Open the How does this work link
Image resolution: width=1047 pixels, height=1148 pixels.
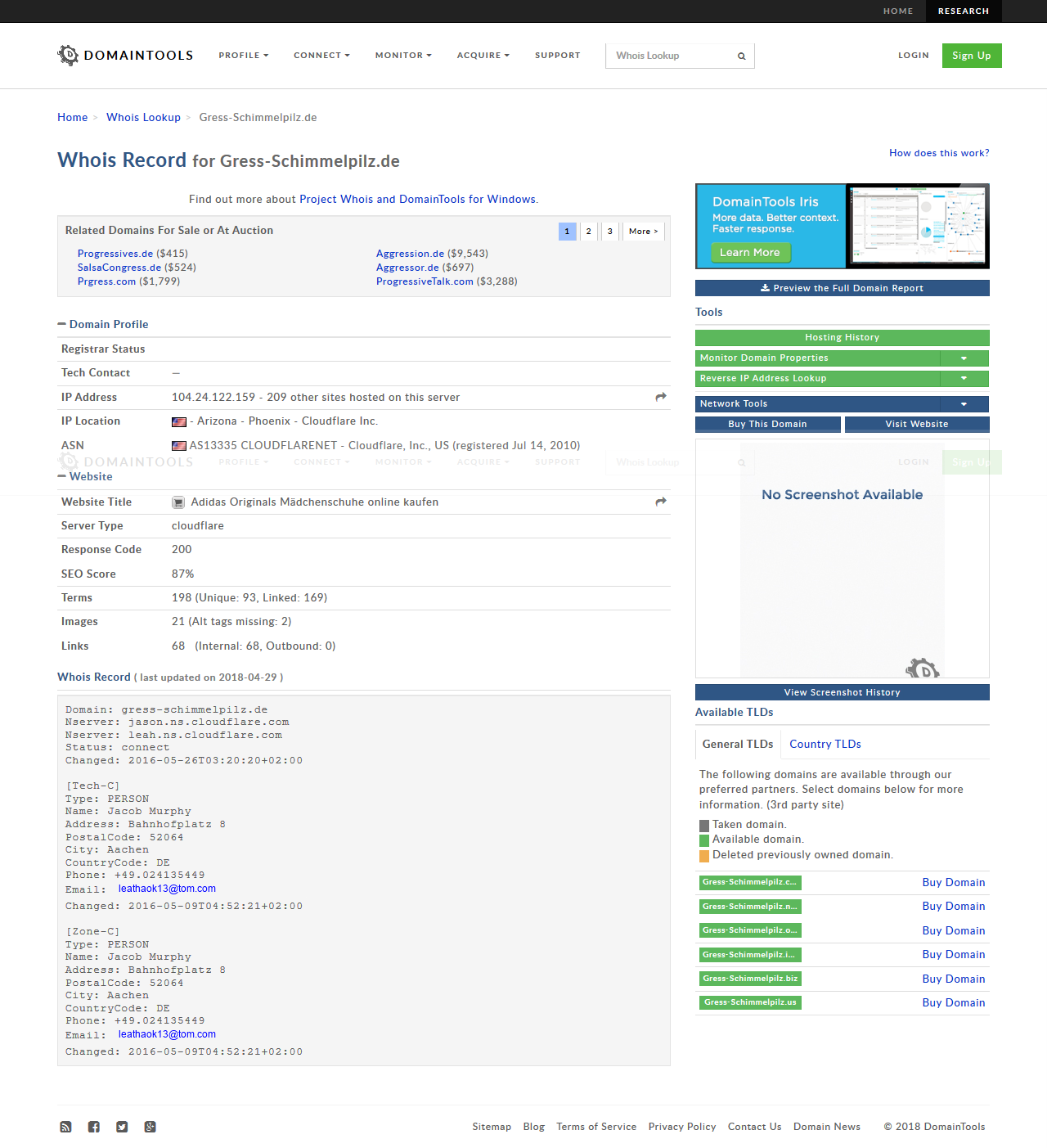click(x=939, y=153)
